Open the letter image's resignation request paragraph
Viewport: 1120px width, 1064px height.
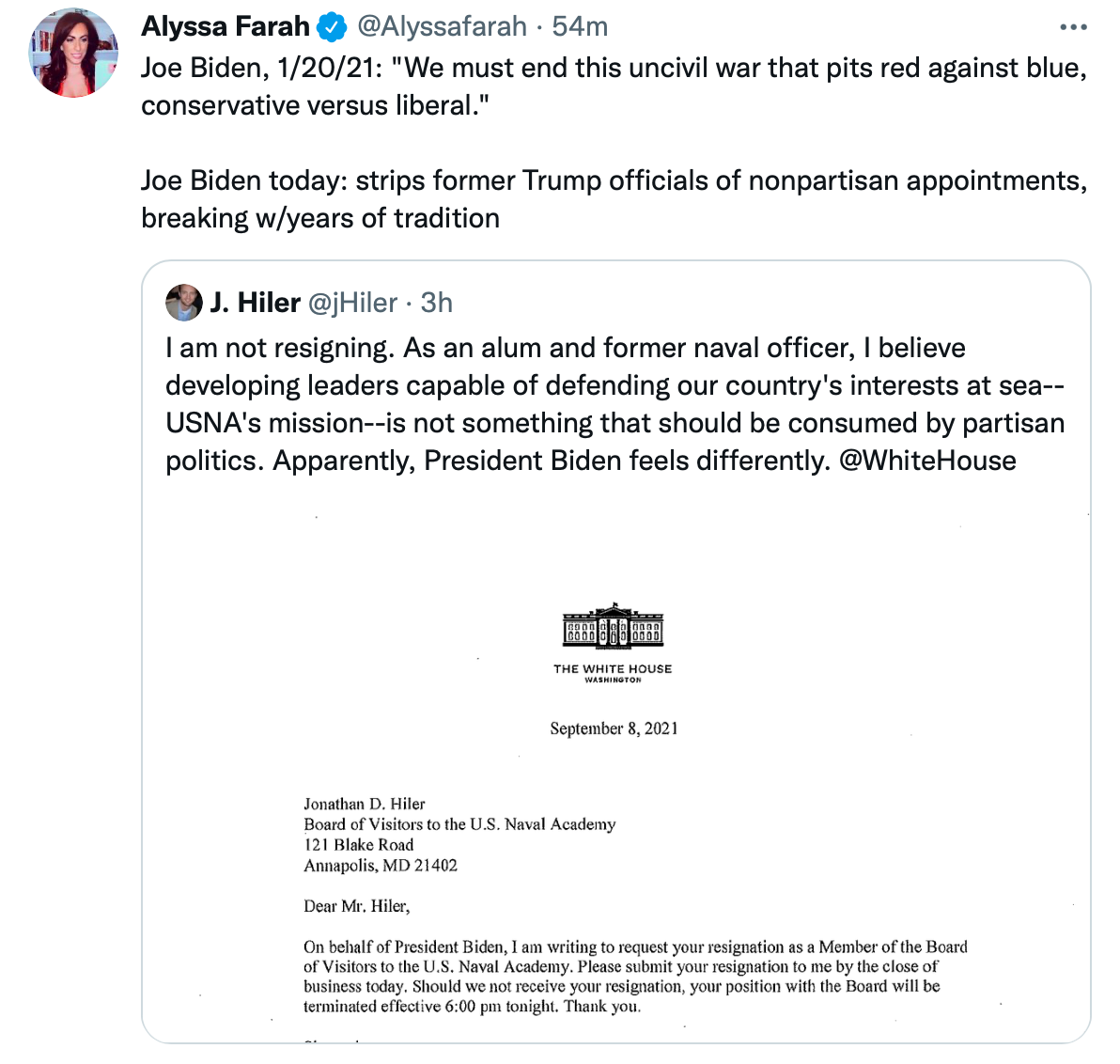click(634, 977)
